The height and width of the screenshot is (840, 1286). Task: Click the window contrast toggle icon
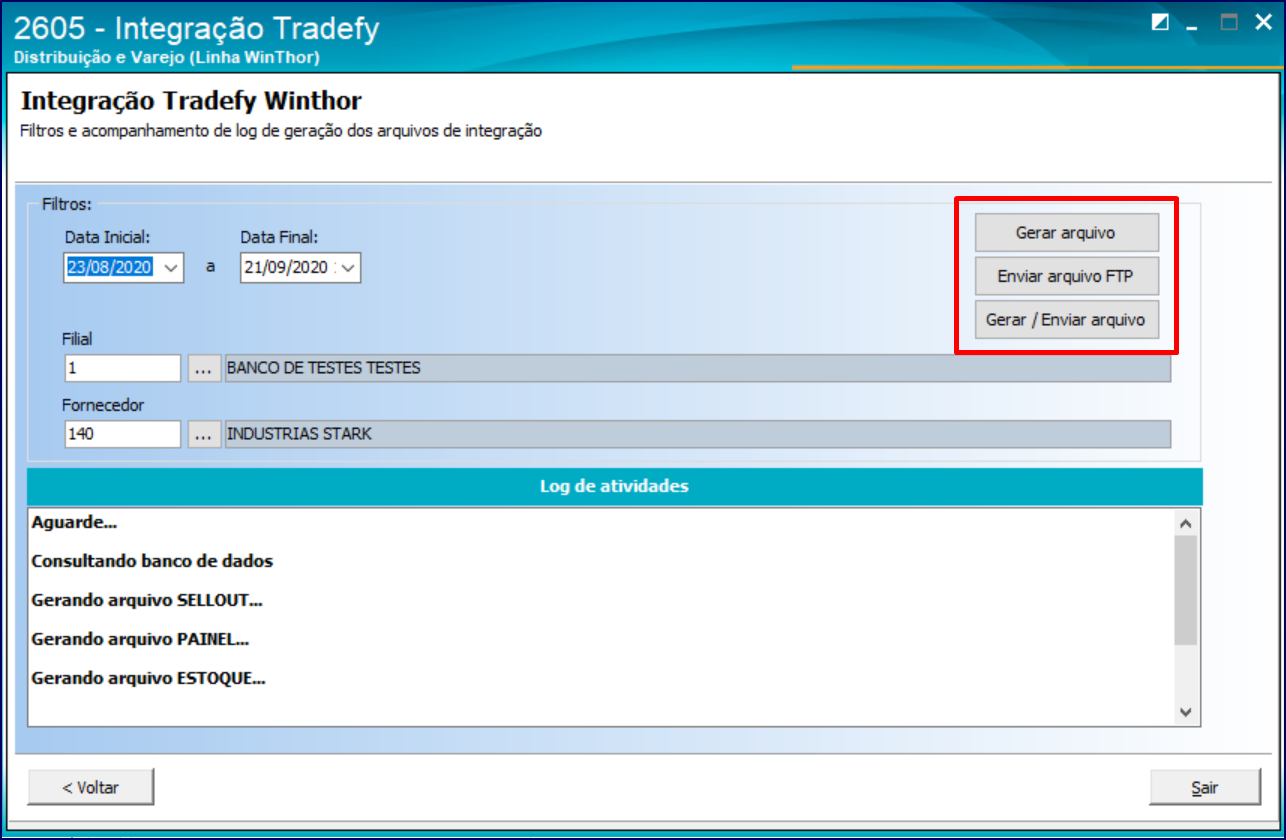pos(1160,23)
